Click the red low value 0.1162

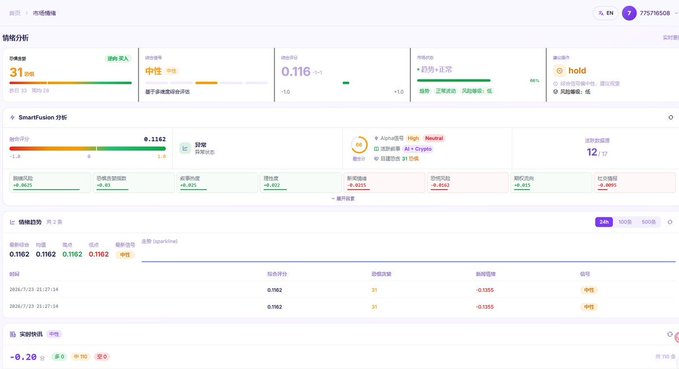pyautogui.click(x=99, y=254)
